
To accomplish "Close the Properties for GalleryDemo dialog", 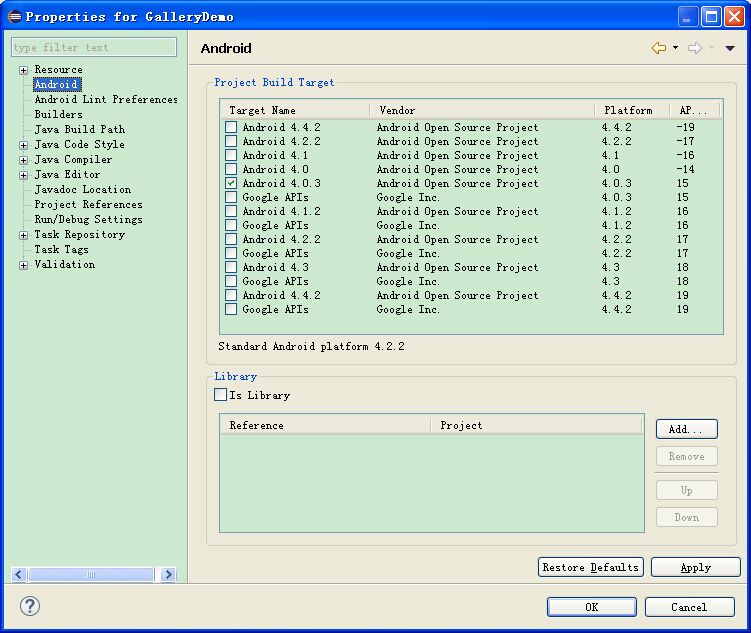I will [x=734, y=17].
